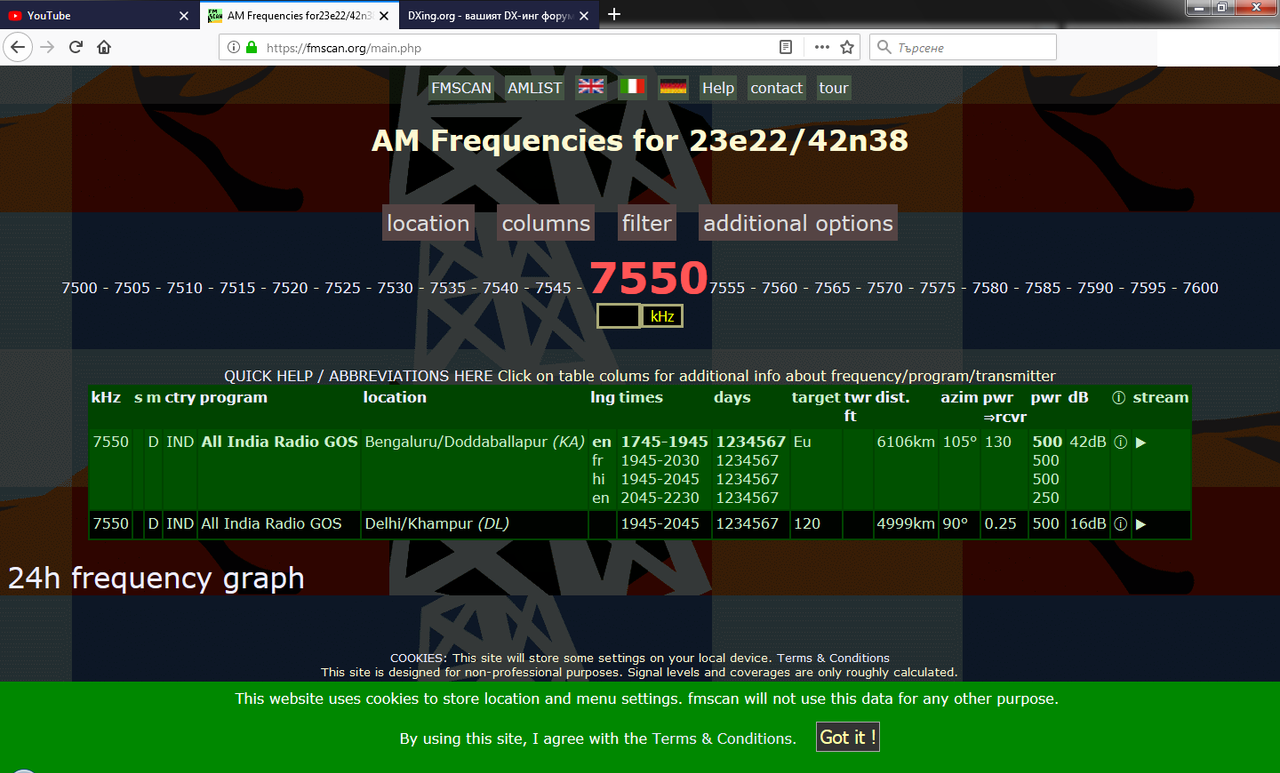The image size is (1280, 773).
Task: Start the site tour
Action: coord(834,88)
